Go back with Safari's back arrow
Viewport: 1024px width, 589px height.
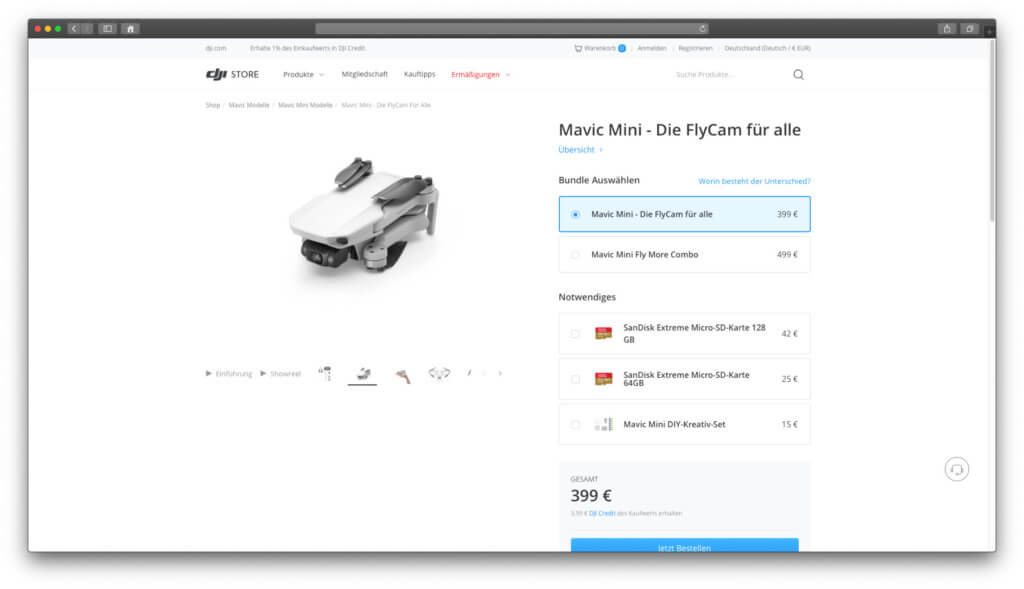74,29
